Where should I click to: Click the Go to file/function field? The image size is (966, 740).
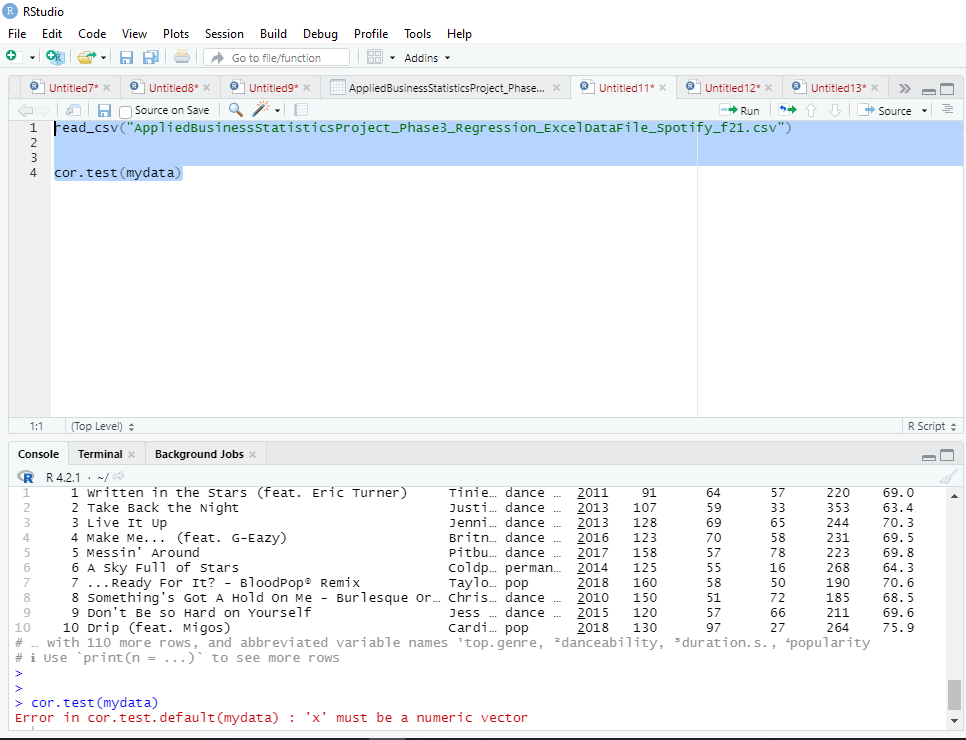pyautogui.click(x=277, y=58)
